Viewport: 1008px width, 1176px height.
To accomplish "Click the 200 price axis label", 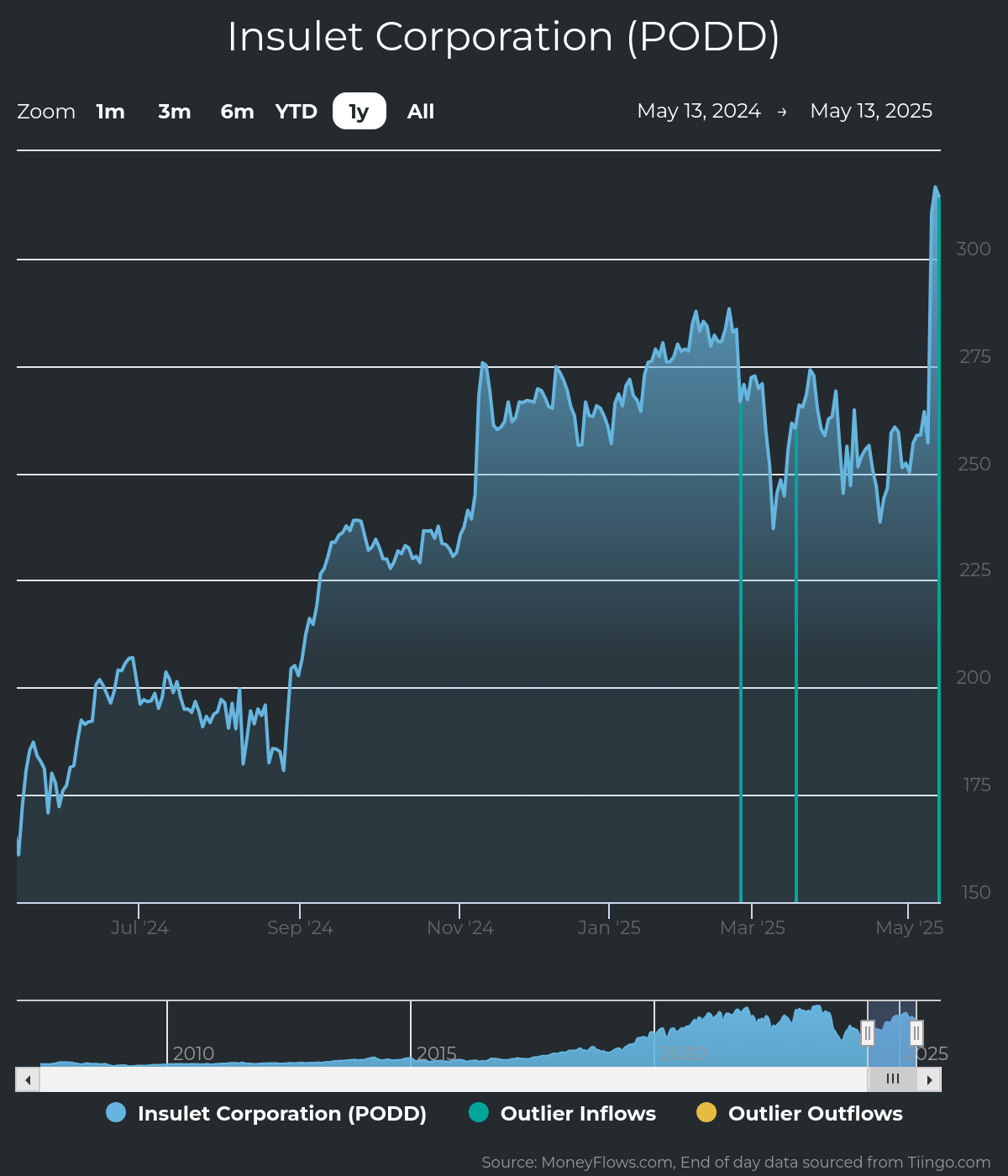I will (x=974, y=677).
